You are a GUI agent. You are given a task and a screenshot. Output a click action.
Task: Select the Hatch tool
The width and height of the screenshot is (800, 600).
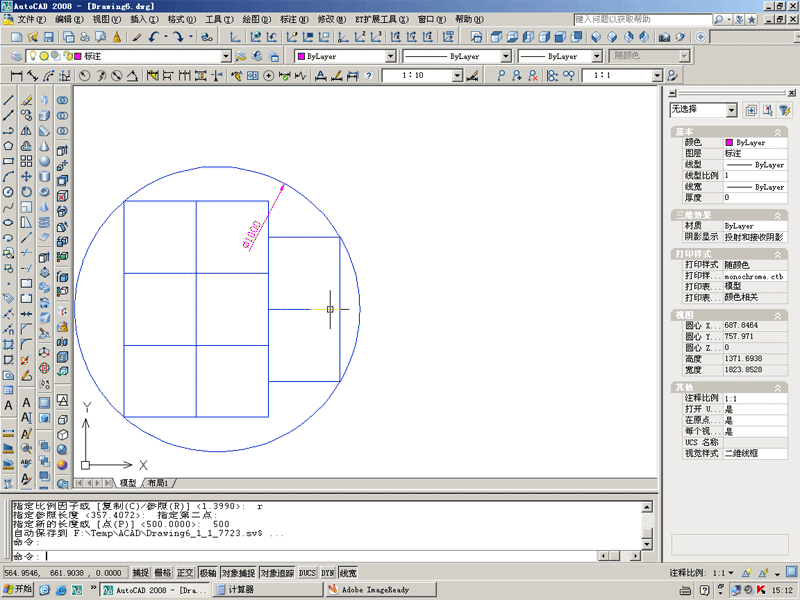click(8, 344)
